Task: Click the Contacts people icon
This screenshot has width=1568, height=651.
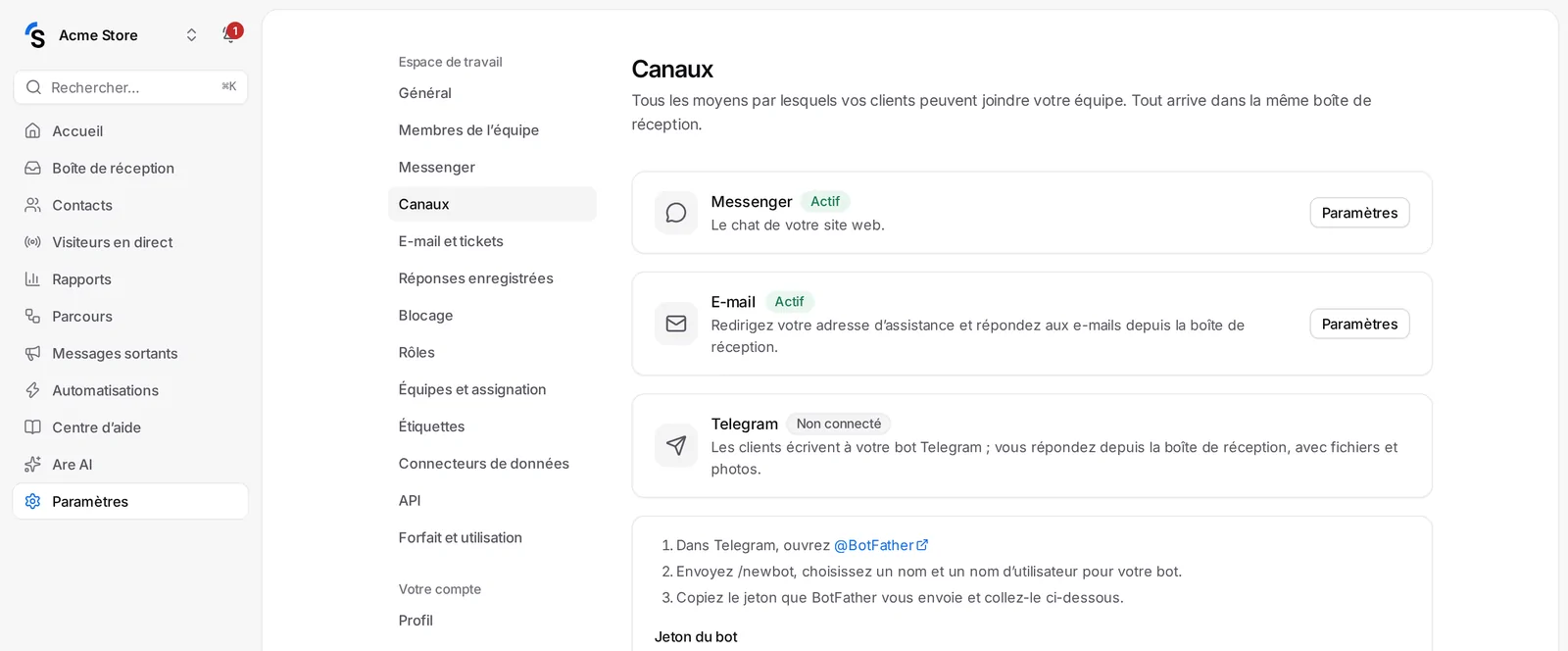Action: tap(32, 205)
